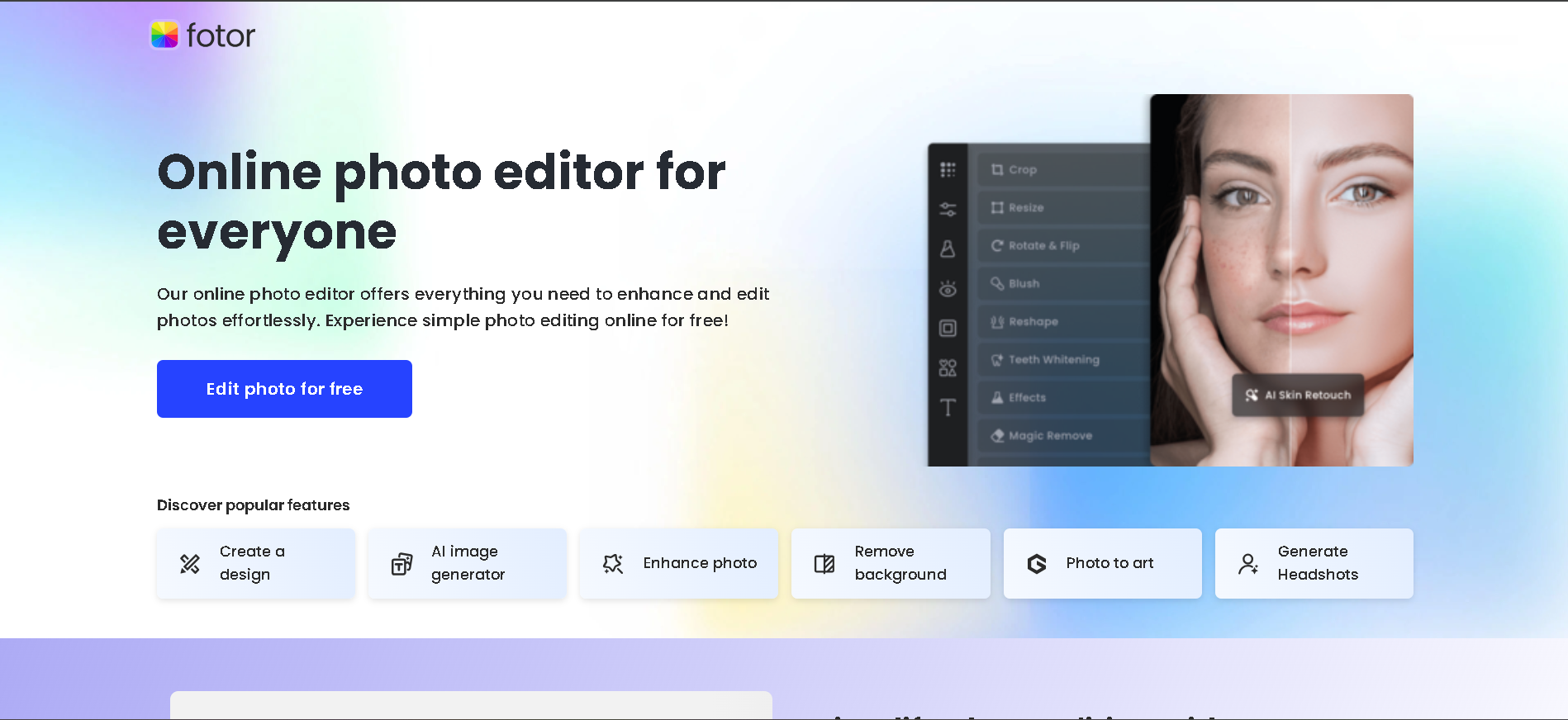Select Blush in the preview tool list

coord(1064,283)
